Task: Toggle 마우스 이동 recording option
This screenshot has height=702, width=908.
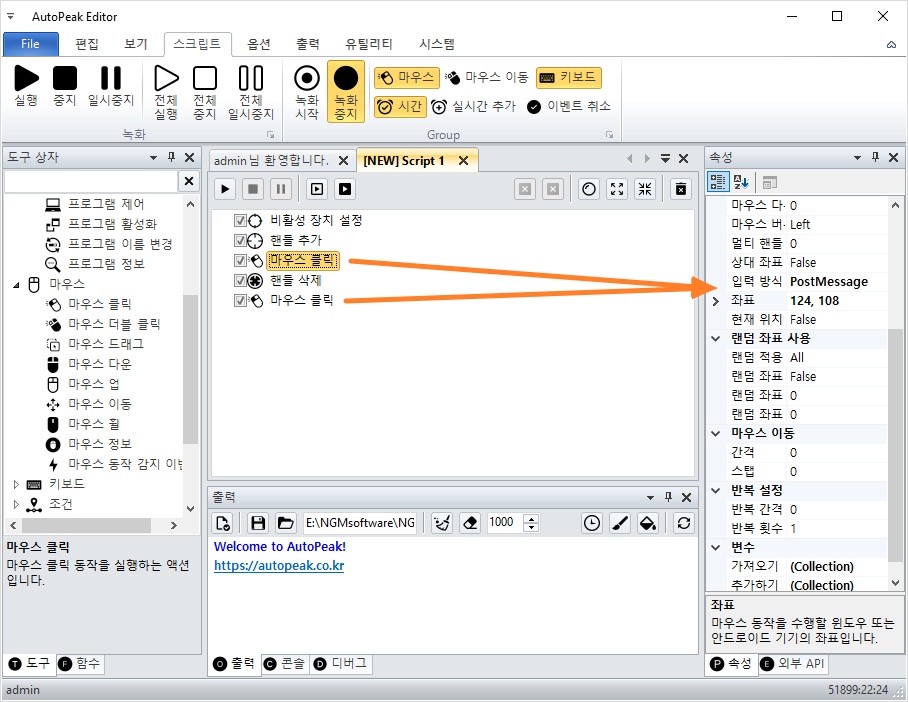Action: click(x=487, y=77)
